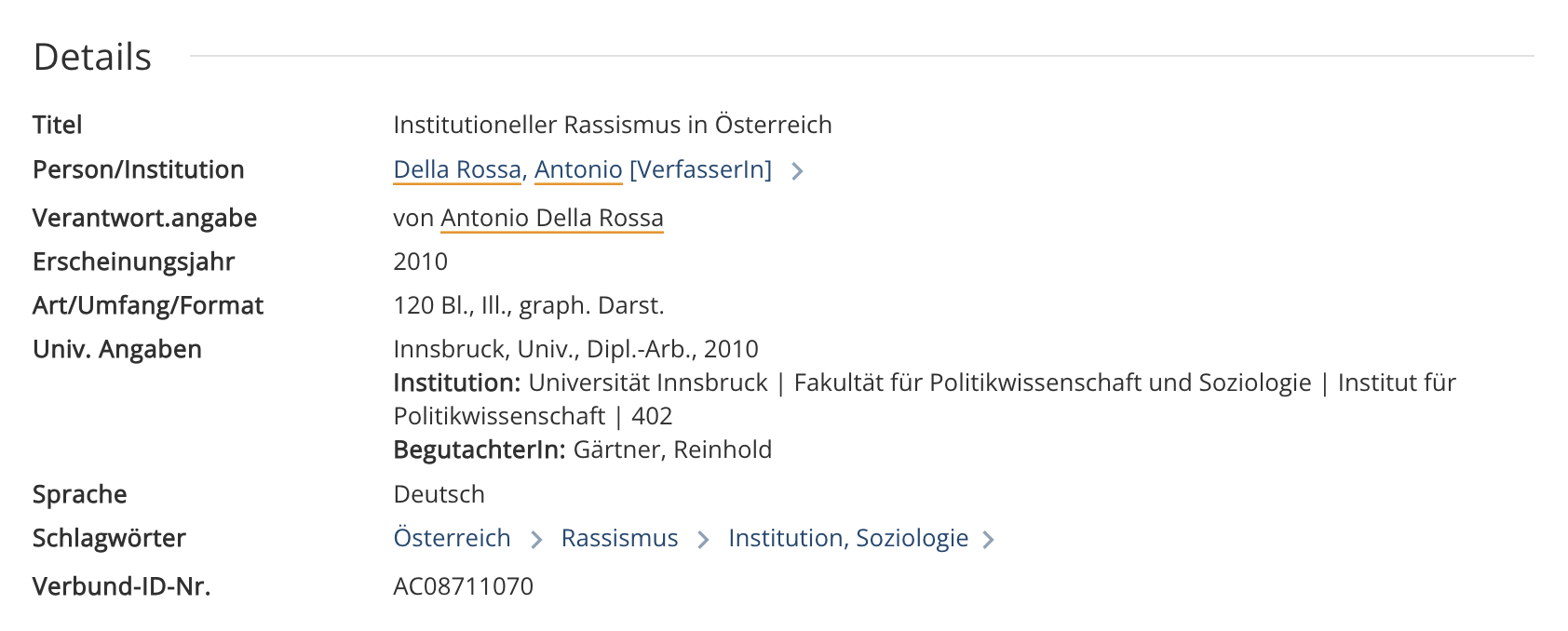
Task: Click the format text 120 Bl., Ill., graph. Darst.
Action: 529,305
